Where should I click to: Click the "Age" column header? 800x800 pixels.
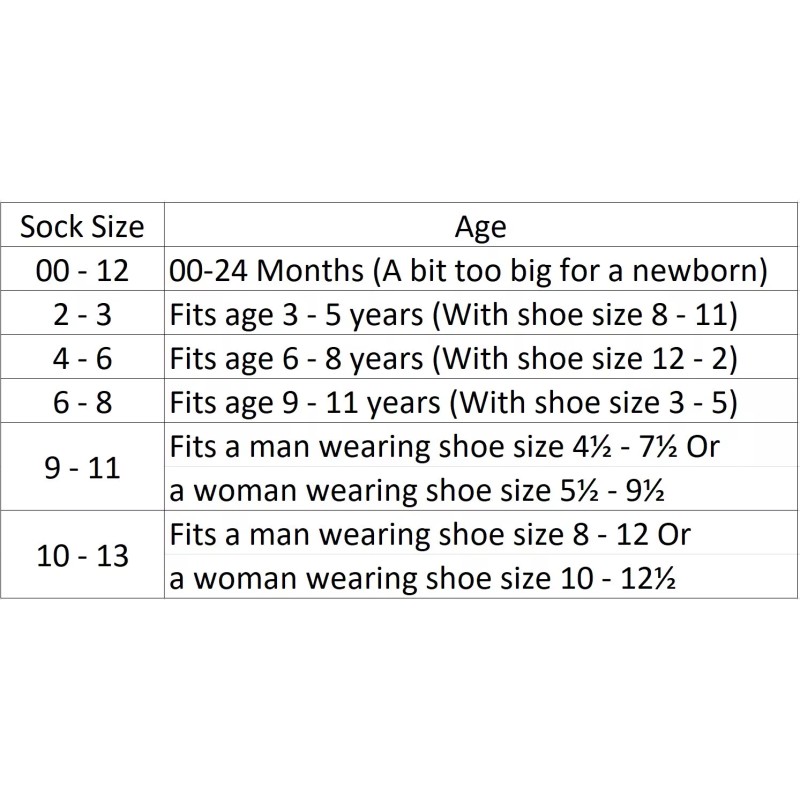tap(480, 227)
